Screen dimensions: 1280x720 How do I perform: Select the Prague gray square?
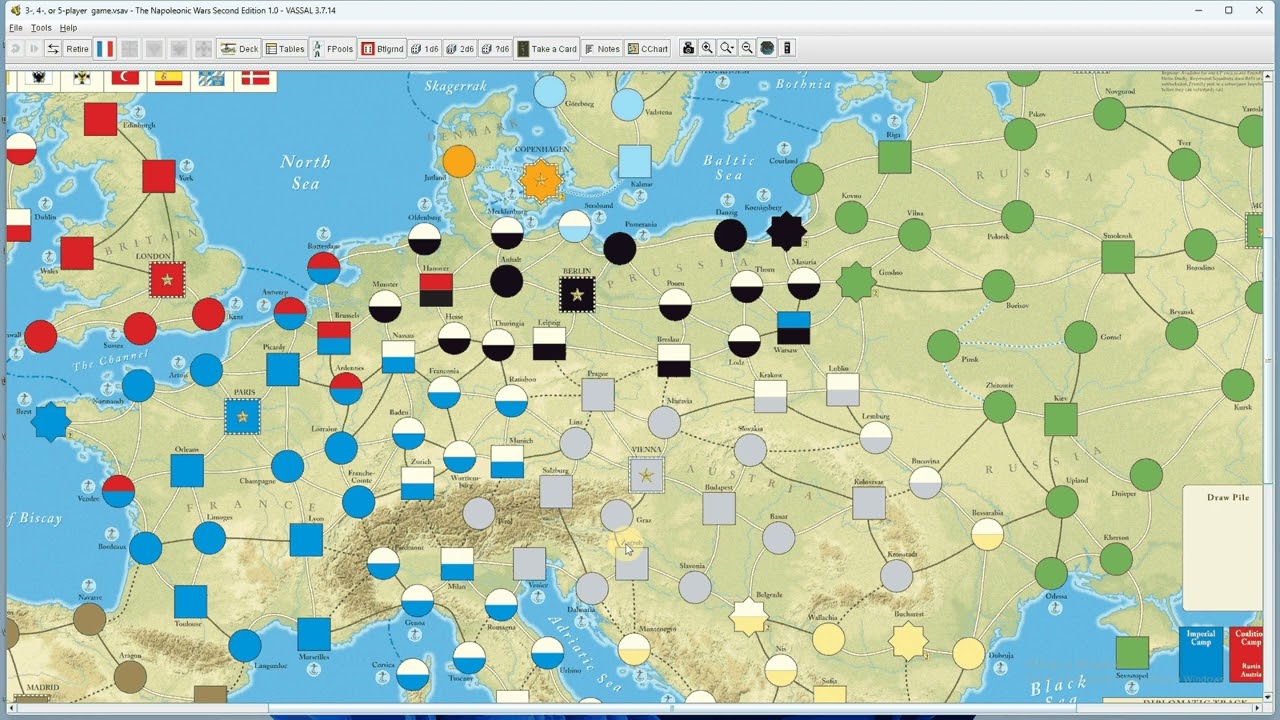coord(598,394)
